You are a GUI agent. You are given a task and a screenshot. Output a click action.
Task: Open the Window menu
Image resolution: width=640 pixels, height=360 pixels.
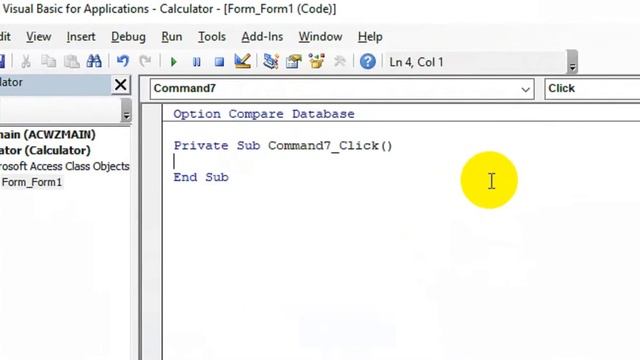coord(320,37)
